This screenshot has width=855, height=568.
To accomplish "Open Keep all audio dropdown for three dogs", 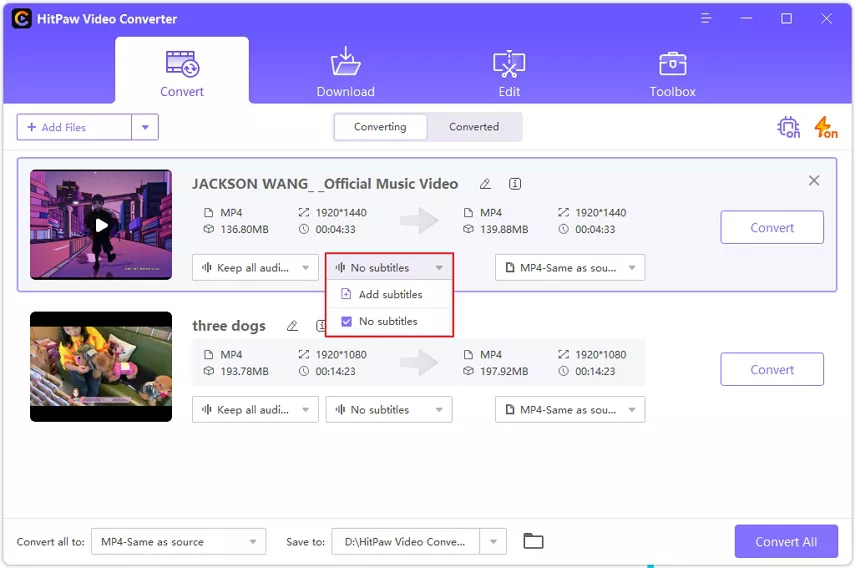I will pos(255,410).
